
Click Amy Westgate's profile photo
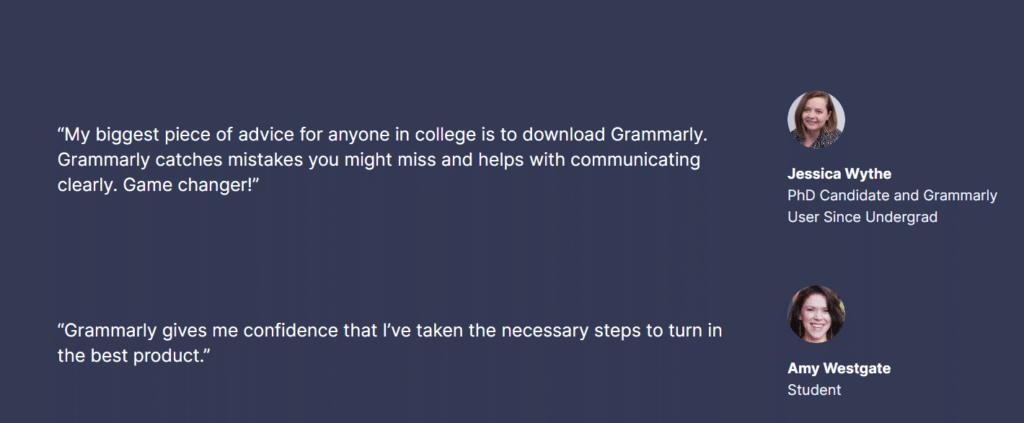pyautogui.click(x=816, y=314)
